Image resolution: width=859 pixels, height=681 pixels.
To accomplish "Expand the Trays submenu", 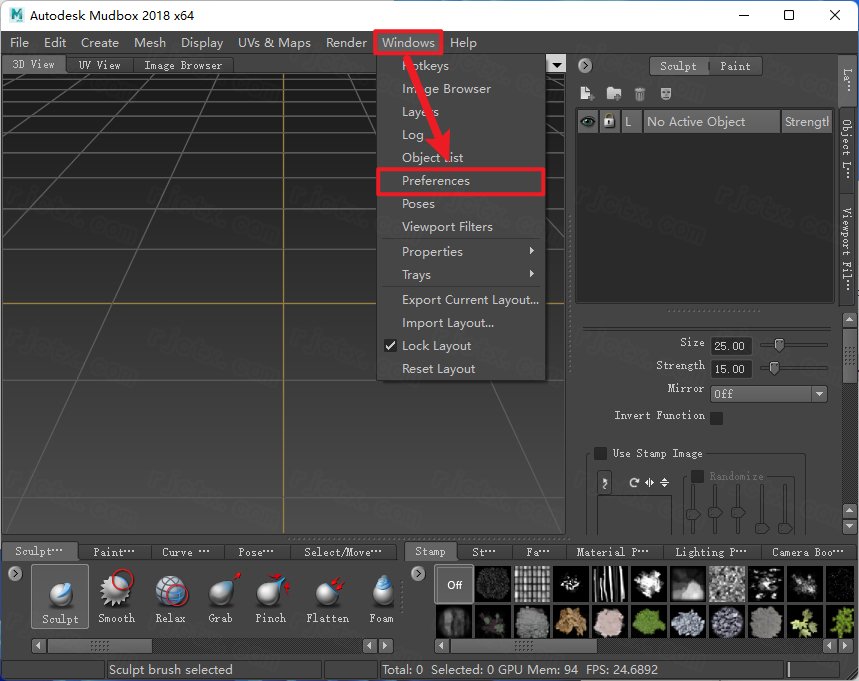I will (x=461, y=274).
